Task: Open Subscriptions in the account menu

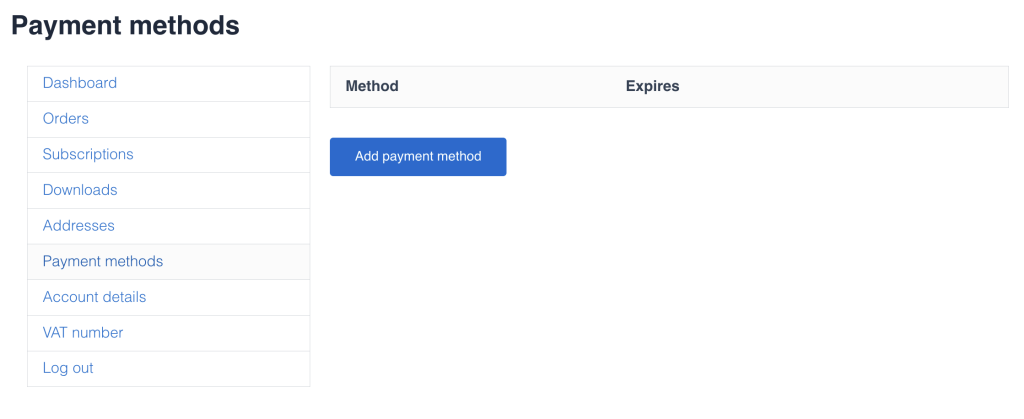Action: [88, 155]
